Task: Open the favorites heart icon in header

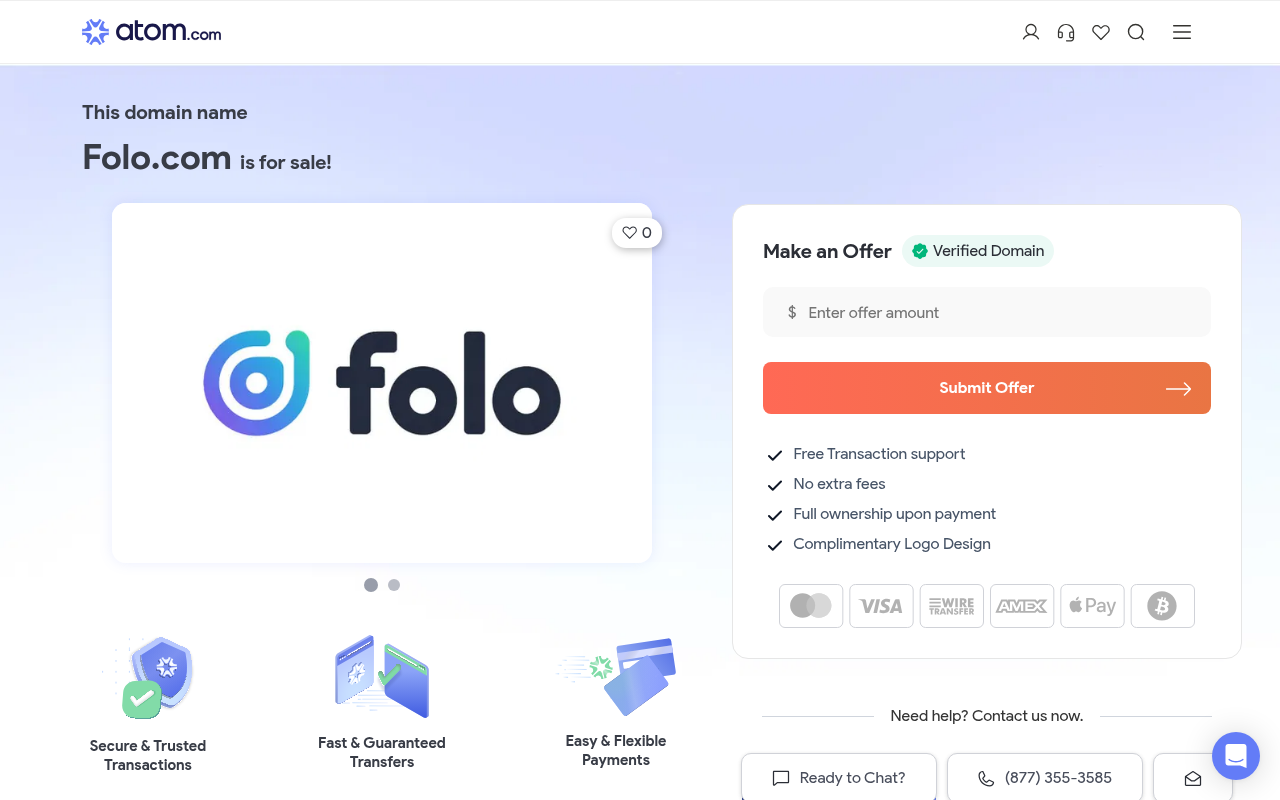Action: (1101, 32)
